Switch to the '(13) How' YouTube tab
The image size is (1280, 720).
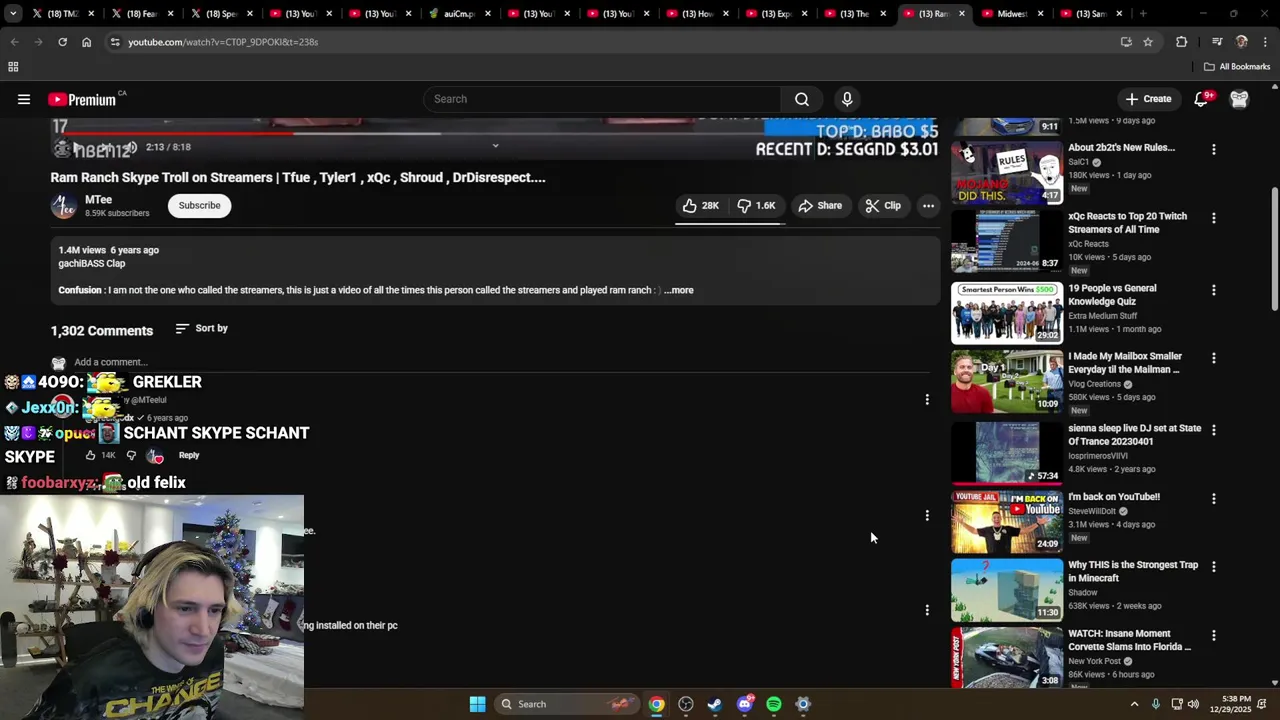696,14
